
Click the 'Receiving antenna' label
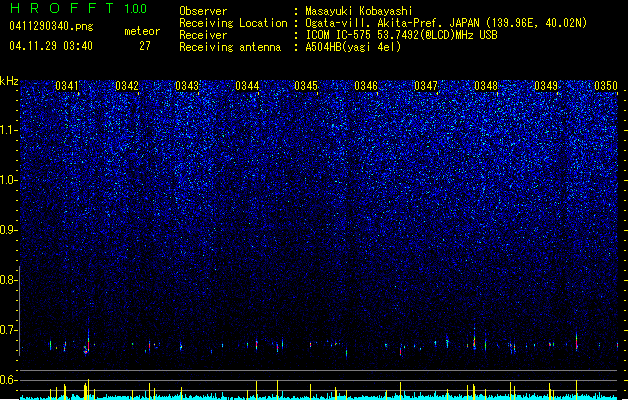[x=230, y=47]
